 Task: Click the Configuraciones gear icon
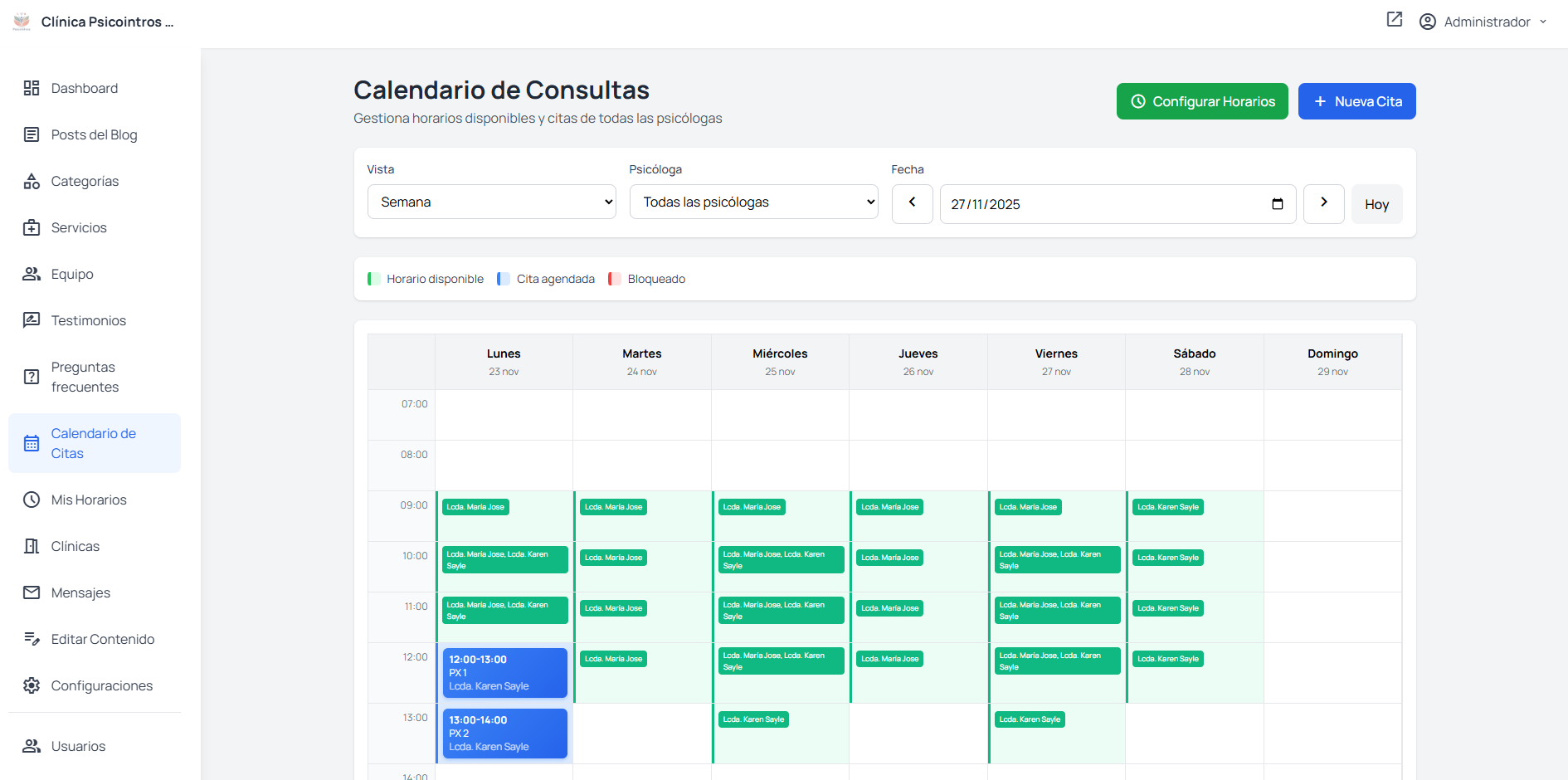[x=32, y=685]
